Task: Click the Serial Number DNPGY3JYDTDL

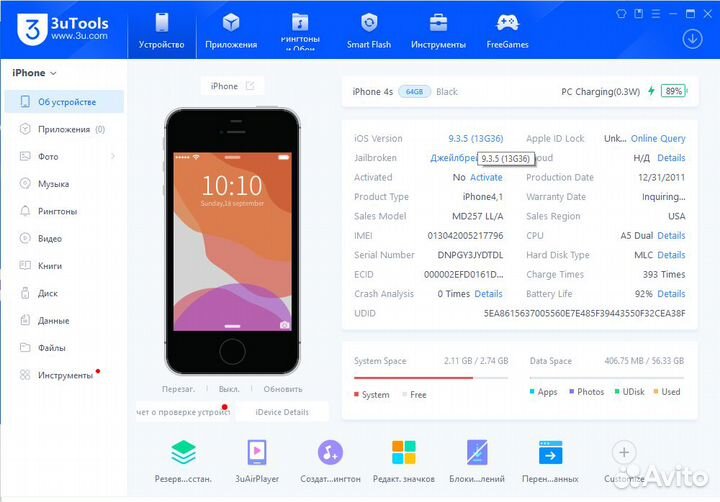Action: coord(470,255)
